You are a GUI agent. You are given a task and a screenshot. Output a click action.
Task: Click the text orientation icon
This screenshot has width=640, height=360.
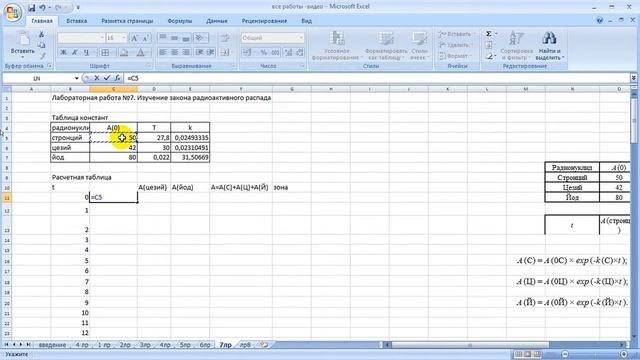pos(200,38)
